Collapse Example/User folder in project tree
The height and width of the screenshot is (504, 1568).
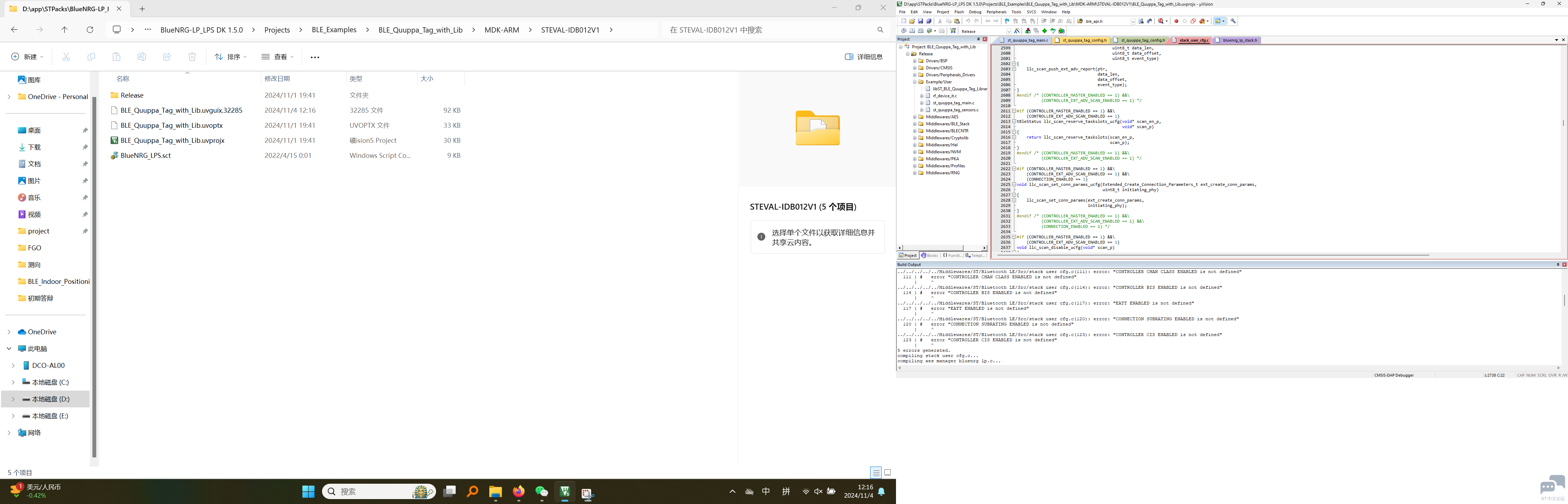coord(914,82)
